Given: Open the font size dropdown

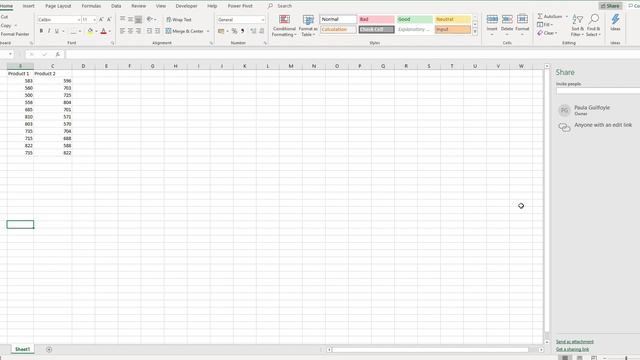Looking at the screenshot, I should click(95, 20).
